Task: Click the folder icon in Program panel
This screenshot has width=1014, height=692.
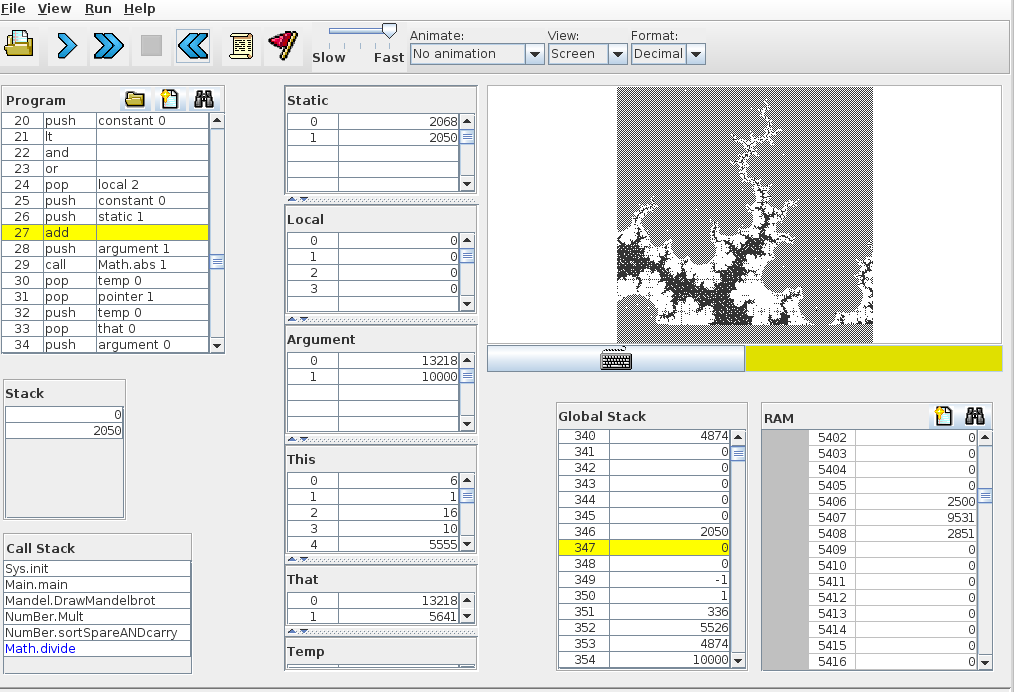Action: 135,100
